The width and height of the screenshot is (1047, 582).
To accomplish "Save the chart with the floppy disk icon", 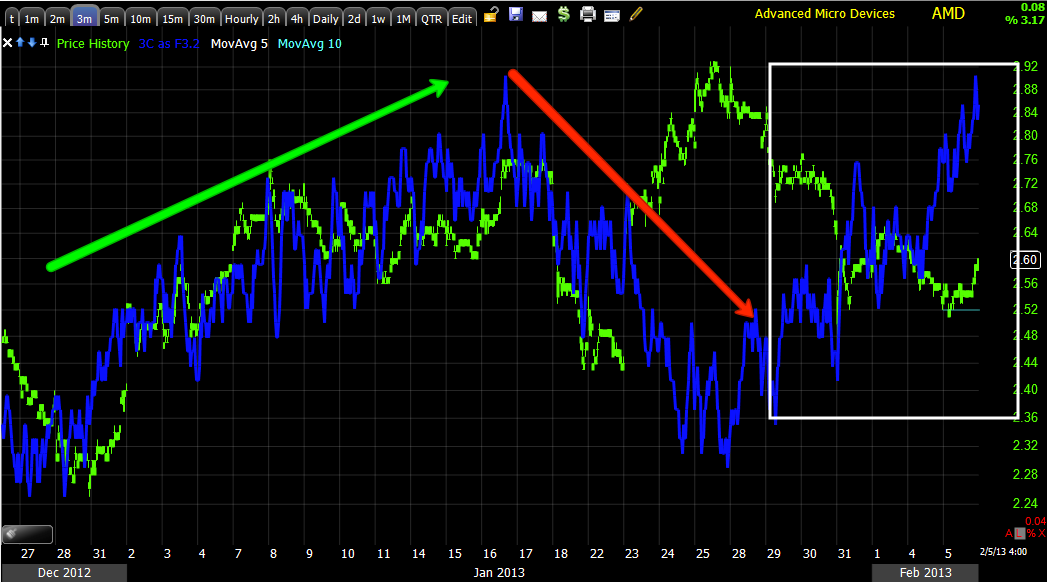I will coord(515,14).
